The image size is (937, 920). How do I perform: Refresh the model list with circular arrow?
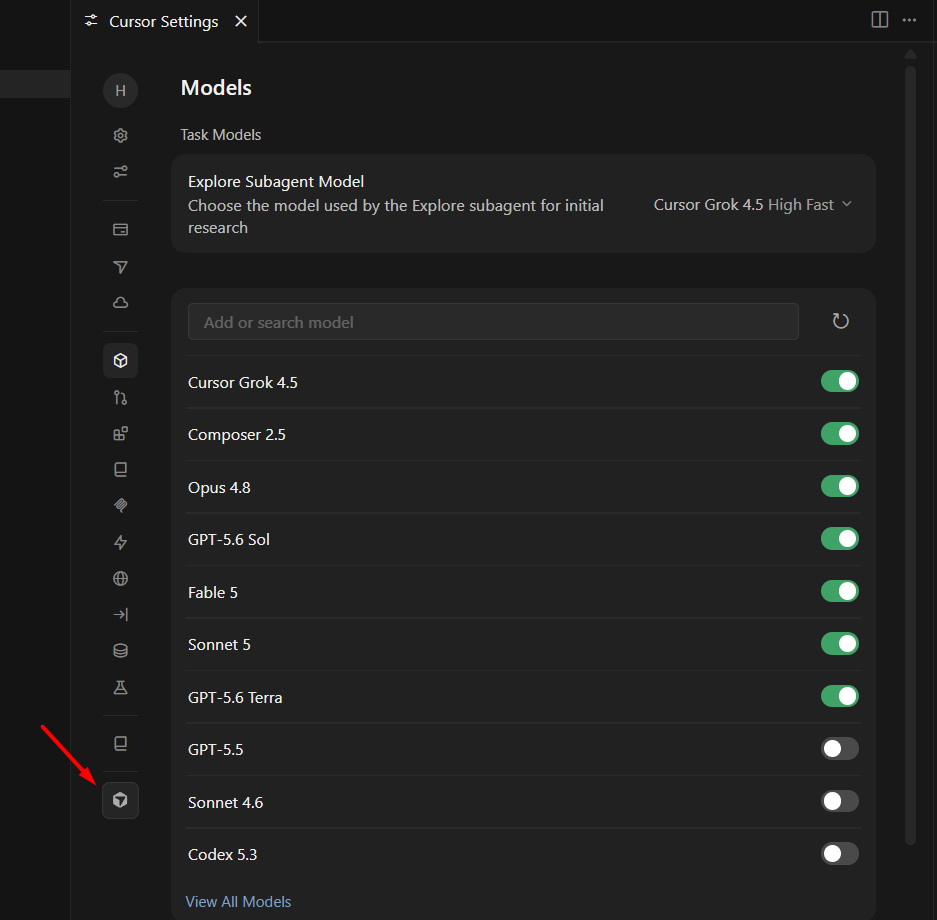coord(840,321)
